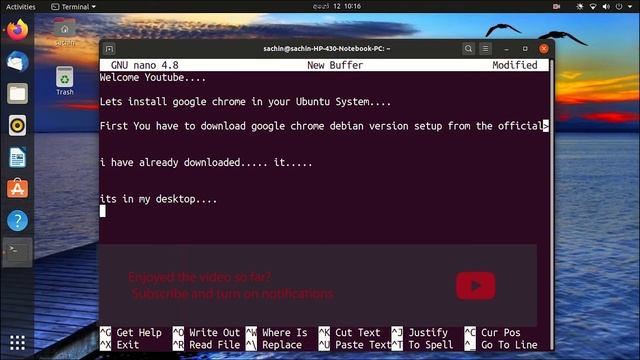This screenshot has height=360, width=640.
Task: Click the 'i have already downloaded' line
Action: coord(206,162)
